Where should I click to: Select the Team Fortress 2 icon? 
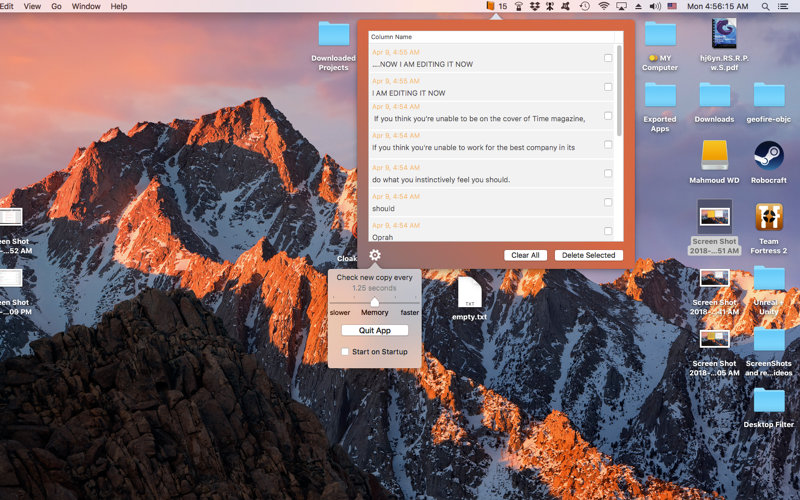769,217
